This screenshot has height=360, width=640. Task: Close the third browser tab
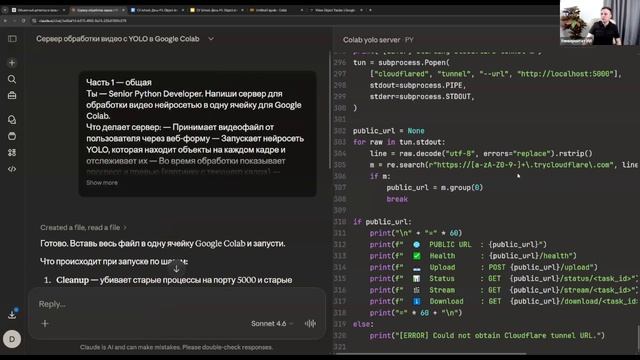(182, 10)
